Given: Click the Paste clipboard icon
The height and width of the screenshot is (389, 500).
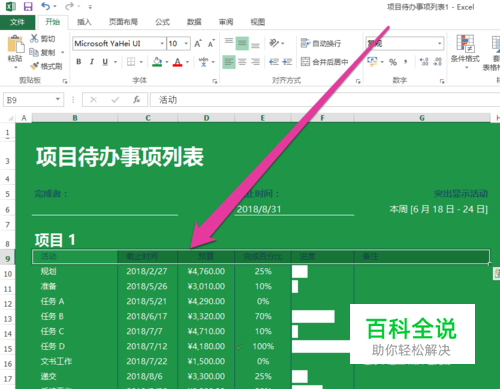Looking at the screenshot, I should click(x=15, y=44).
